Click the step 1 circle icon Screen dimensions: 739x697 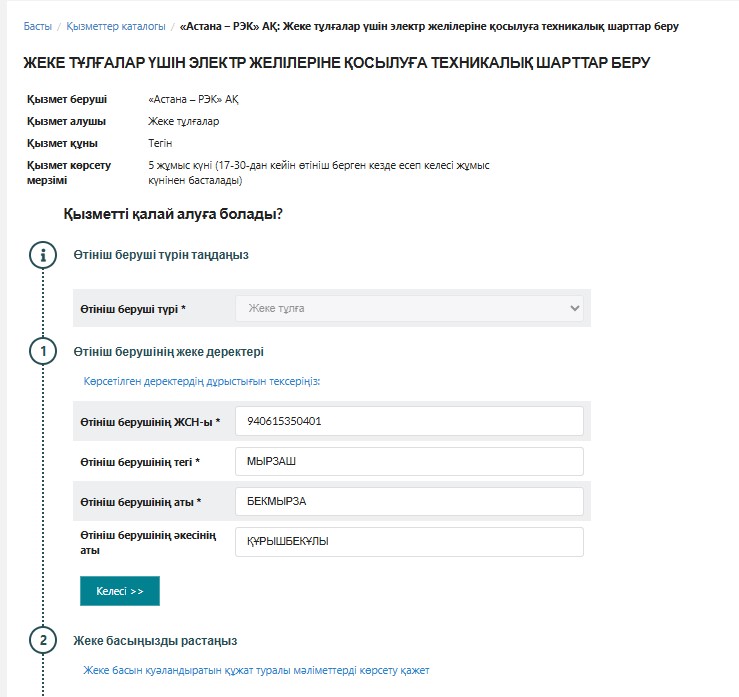(x=43, y=352)
